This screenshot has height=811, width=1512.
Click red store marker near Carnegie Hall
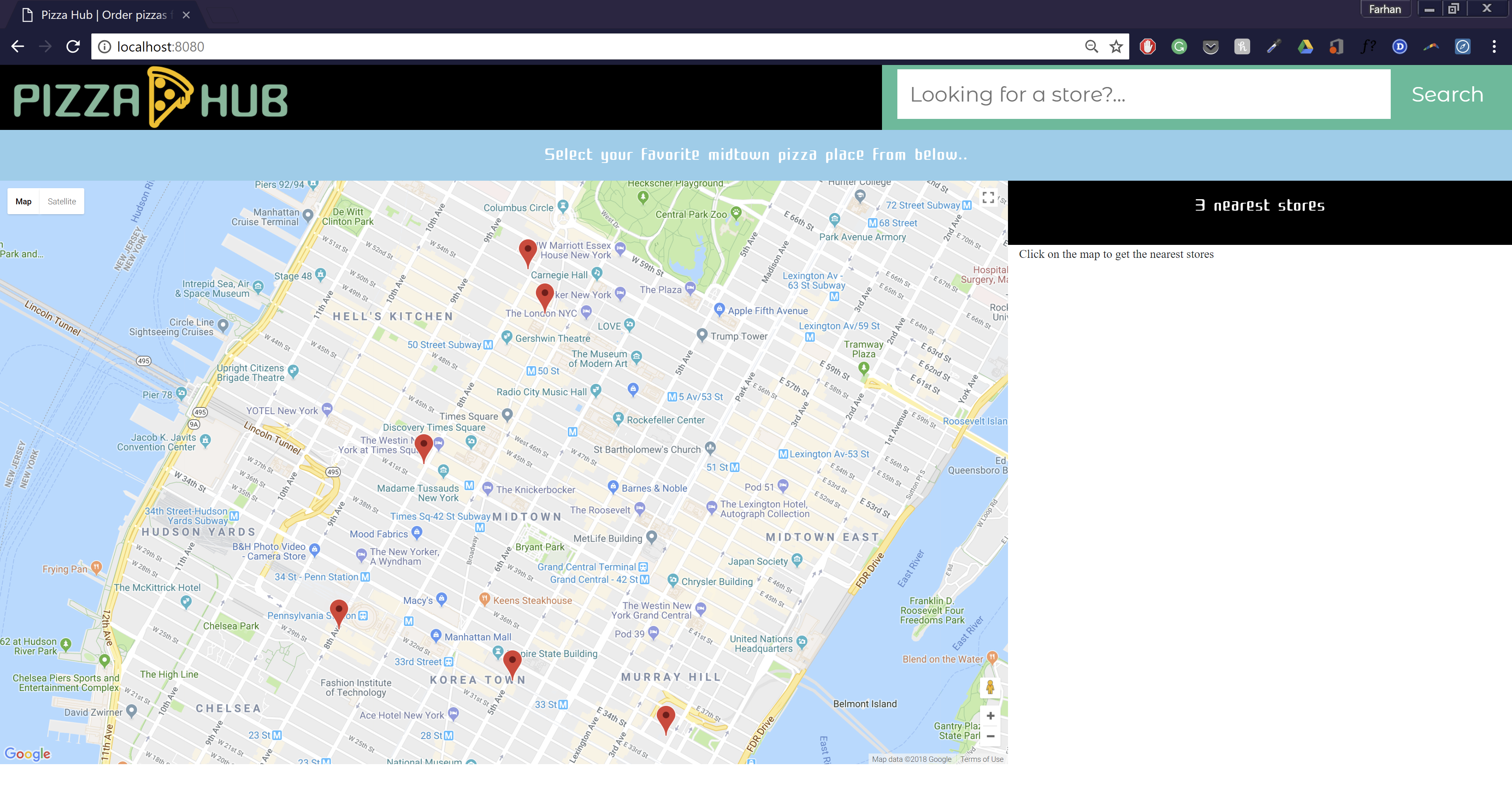coord(528,251)
